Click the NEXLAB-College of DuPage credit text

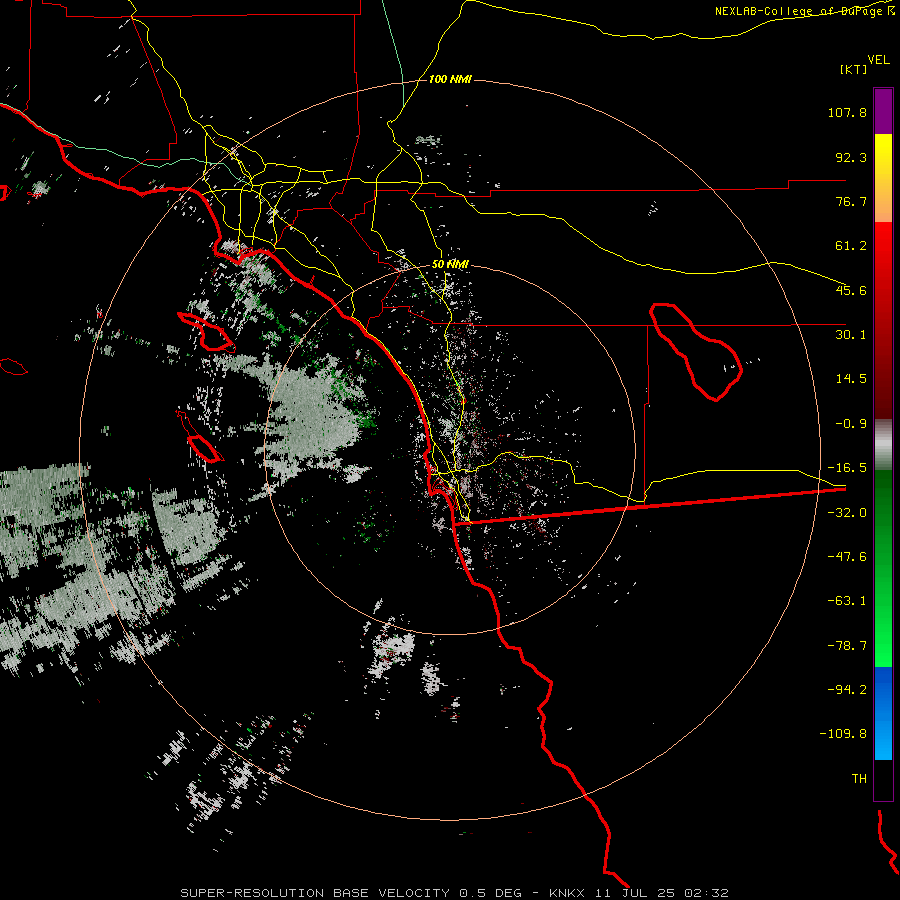tap(804, 11)
